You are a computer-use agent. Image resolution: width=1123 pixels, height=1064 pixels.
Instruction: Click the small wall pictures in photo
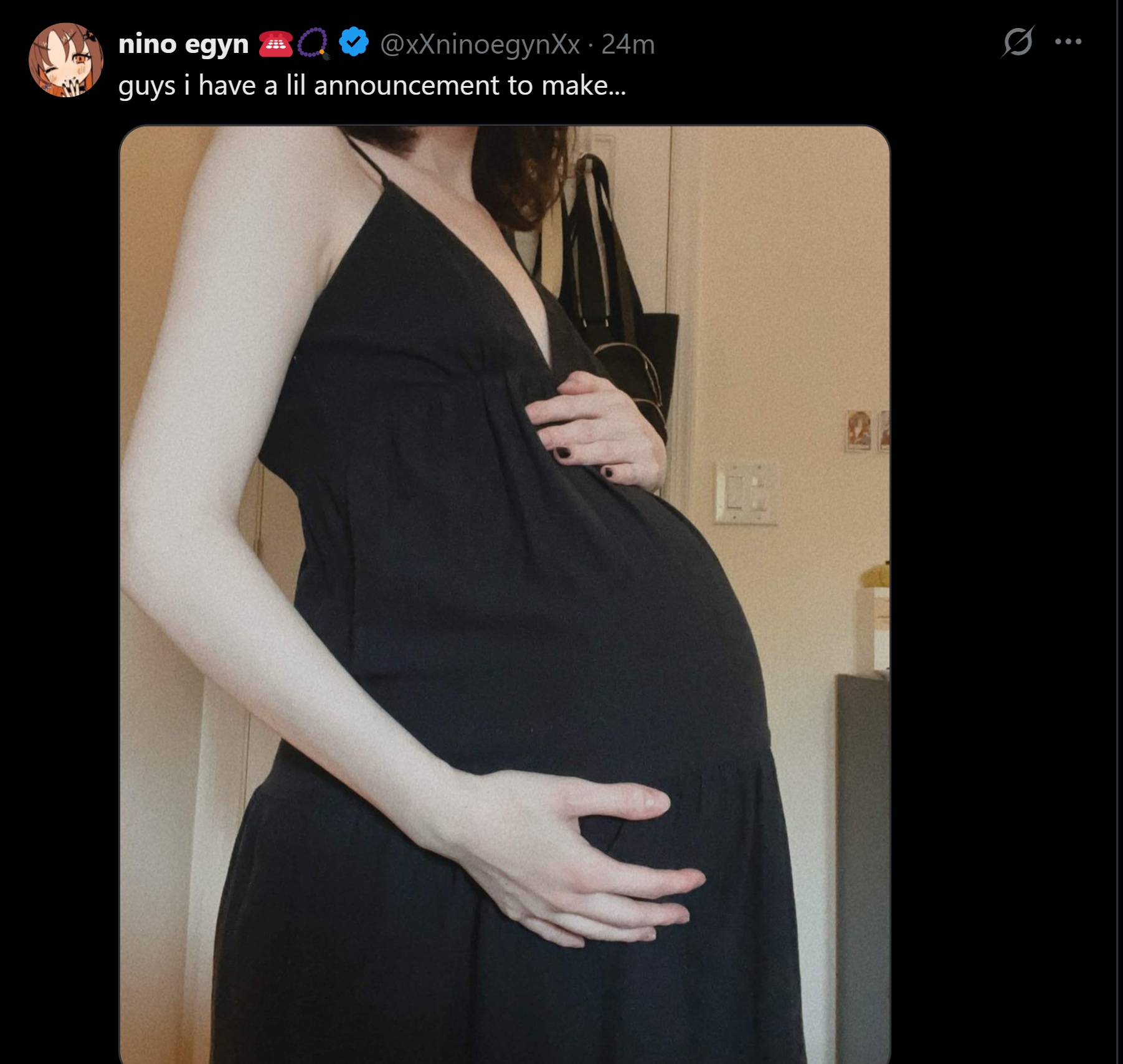(868, 430)
